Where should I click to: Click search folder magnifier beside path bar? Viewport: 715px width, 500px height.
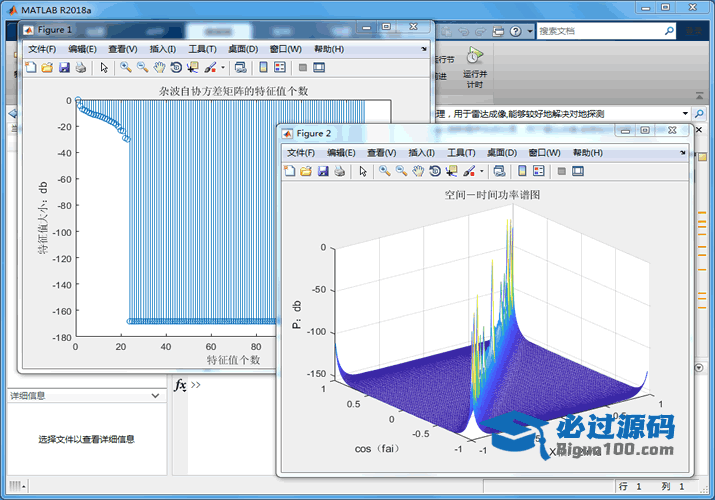699,113
